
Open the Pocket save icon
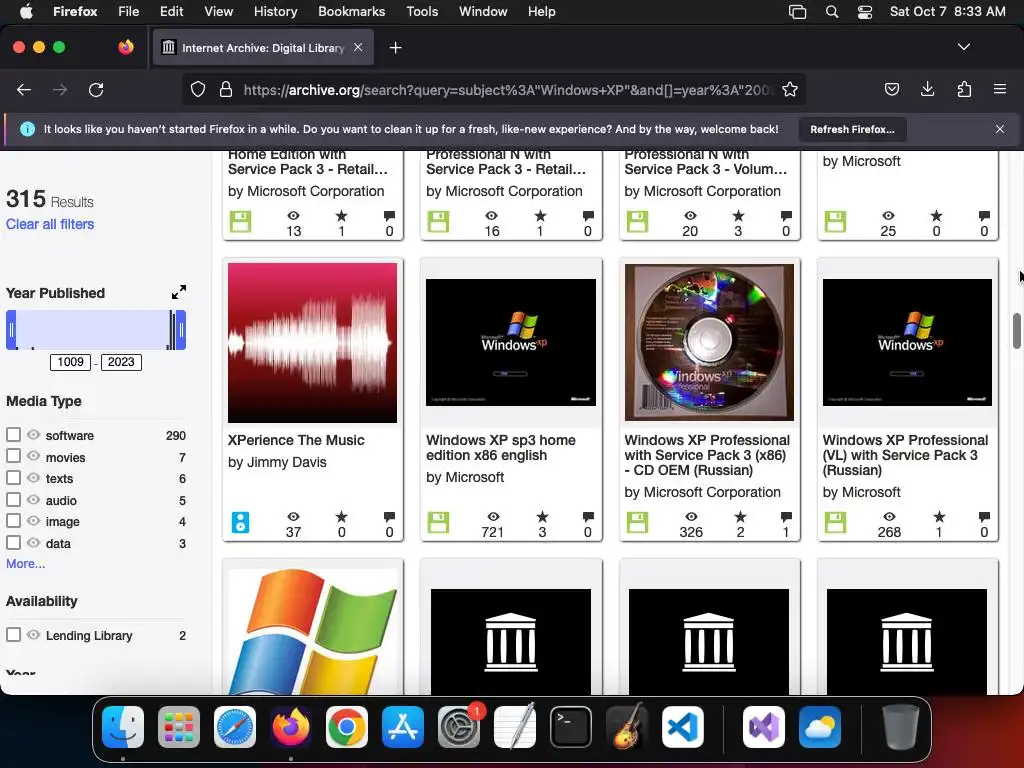click(x=891, y=89)
